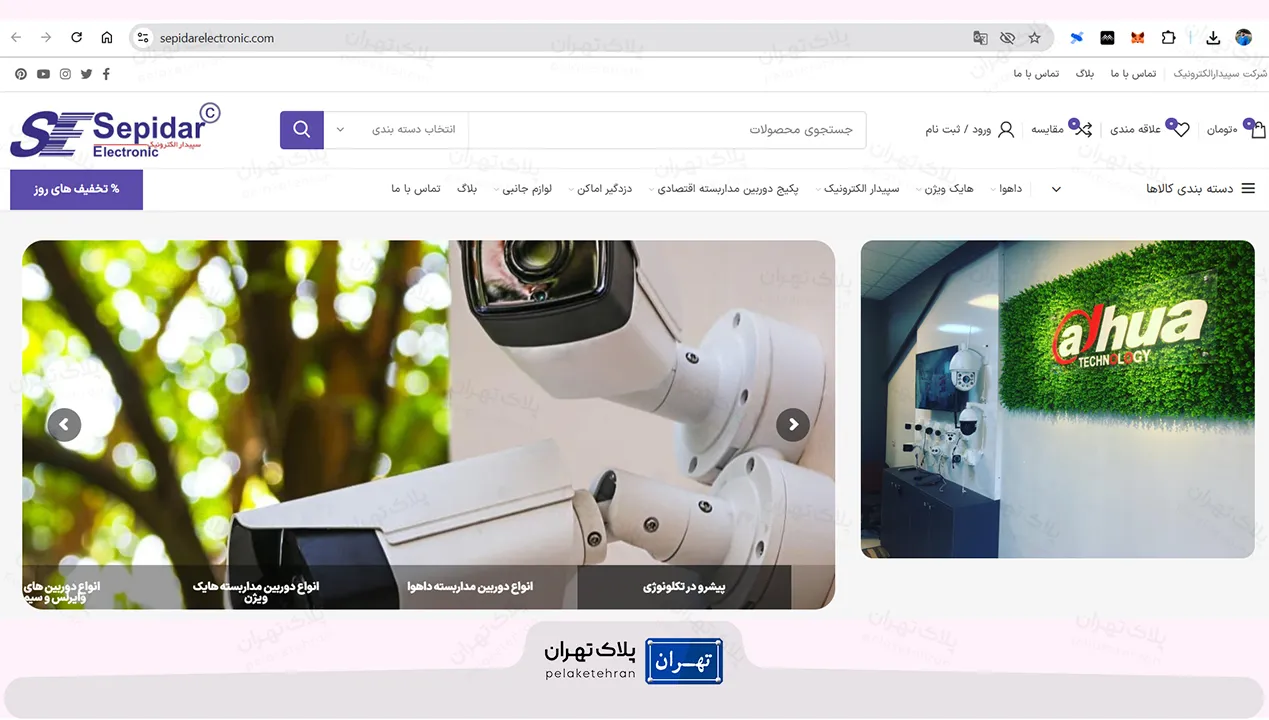Open the بلاگ item in main navigation
This screenshot has width=1269, height=720.
[x=467, y=189]
